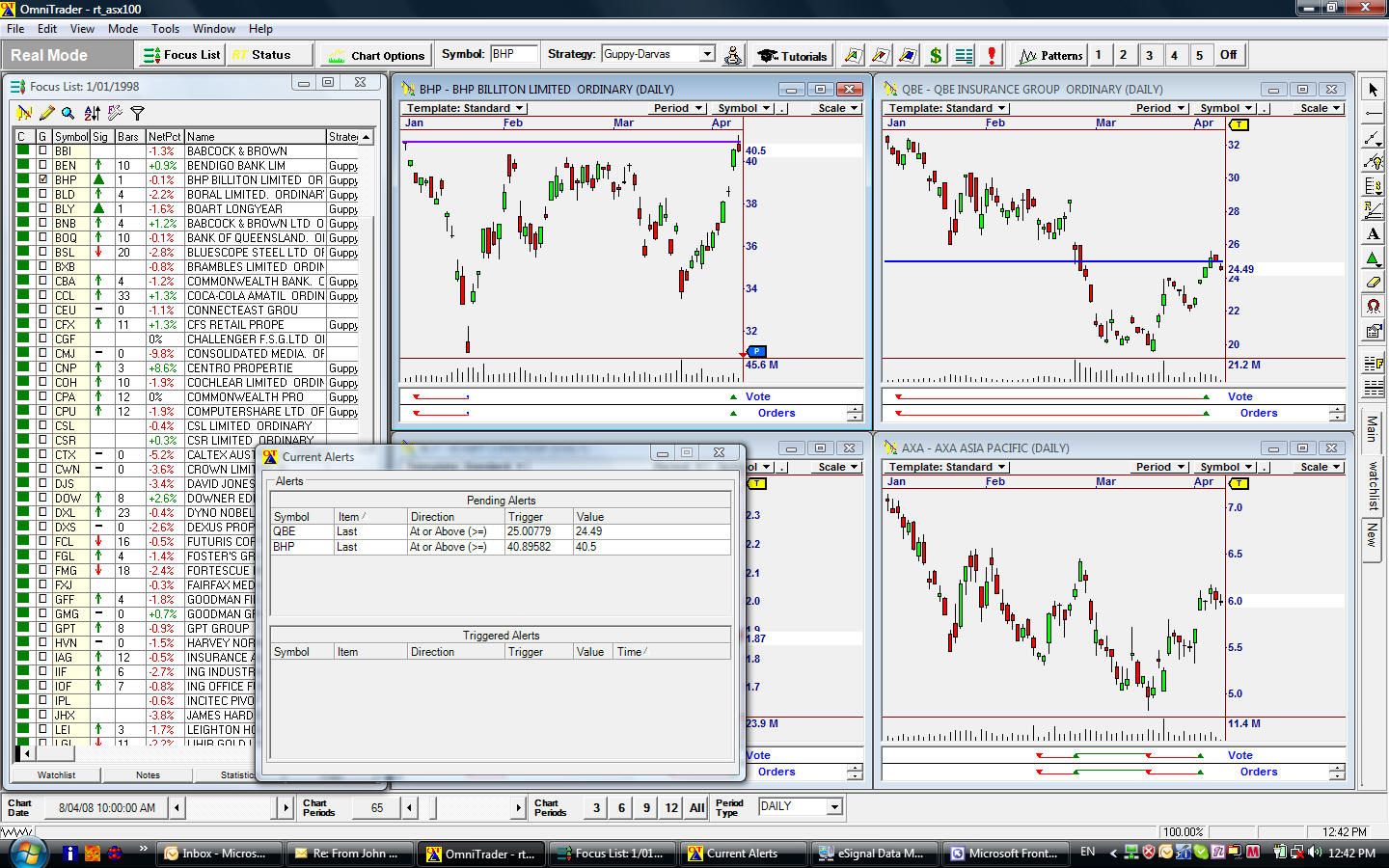Select the regression angle R tool
The height and width of the screenshot is (868, 1389).
coord(1373,210)
